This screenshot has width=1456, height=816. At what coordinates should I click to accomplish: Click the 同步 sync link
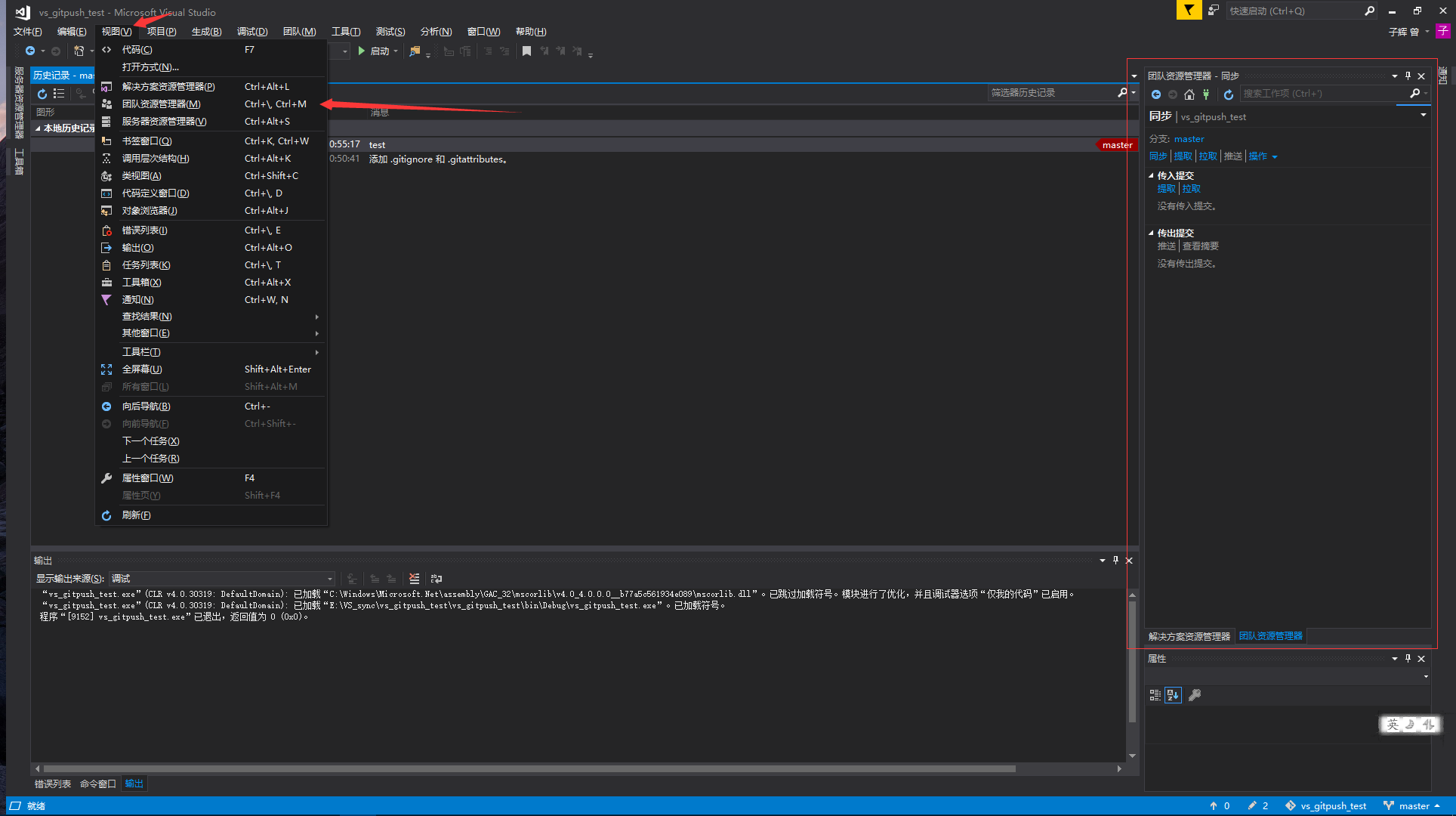click(1158, 156)
